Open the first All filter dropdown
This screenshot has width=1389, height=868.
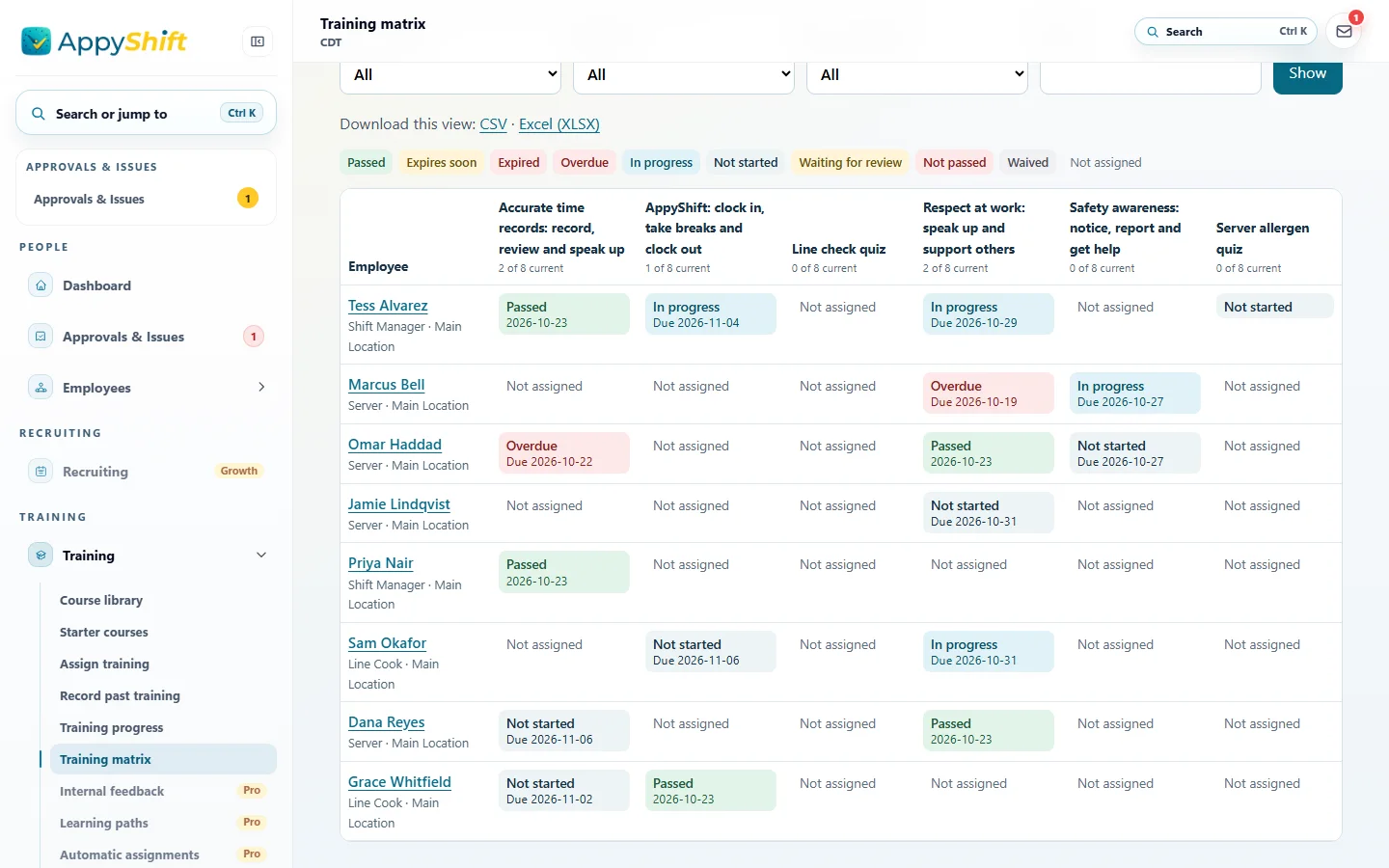point(450,75)
